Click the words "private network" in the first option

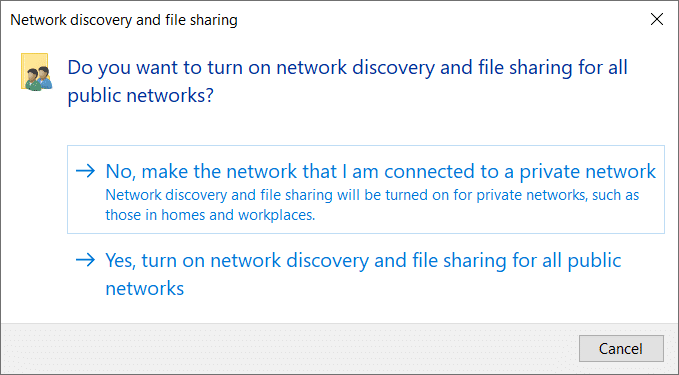(x=588, y=171)
